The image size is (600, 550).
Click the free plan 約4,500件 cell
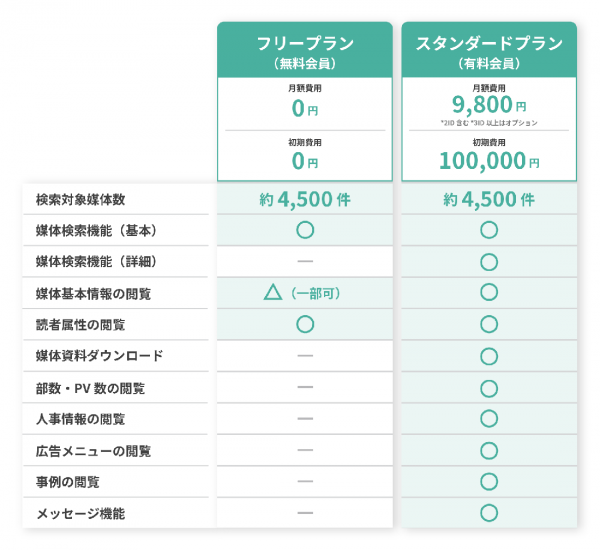click(305, 198)
